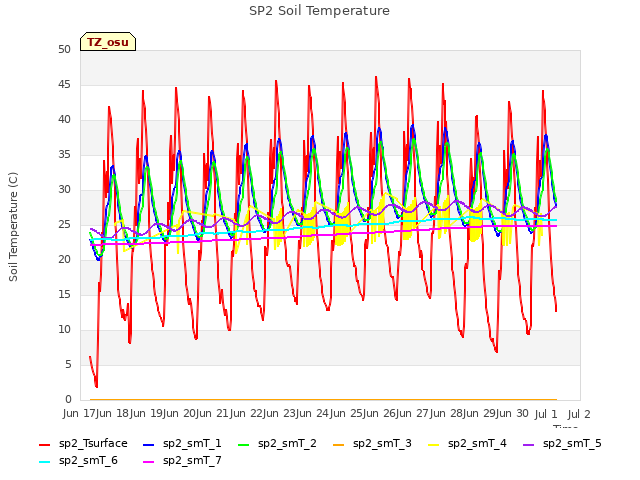The height and width of the screenshot is (480, 640).
Task: Click yellow sp2_smT_4 legend color marker
Action: (433, 444)
